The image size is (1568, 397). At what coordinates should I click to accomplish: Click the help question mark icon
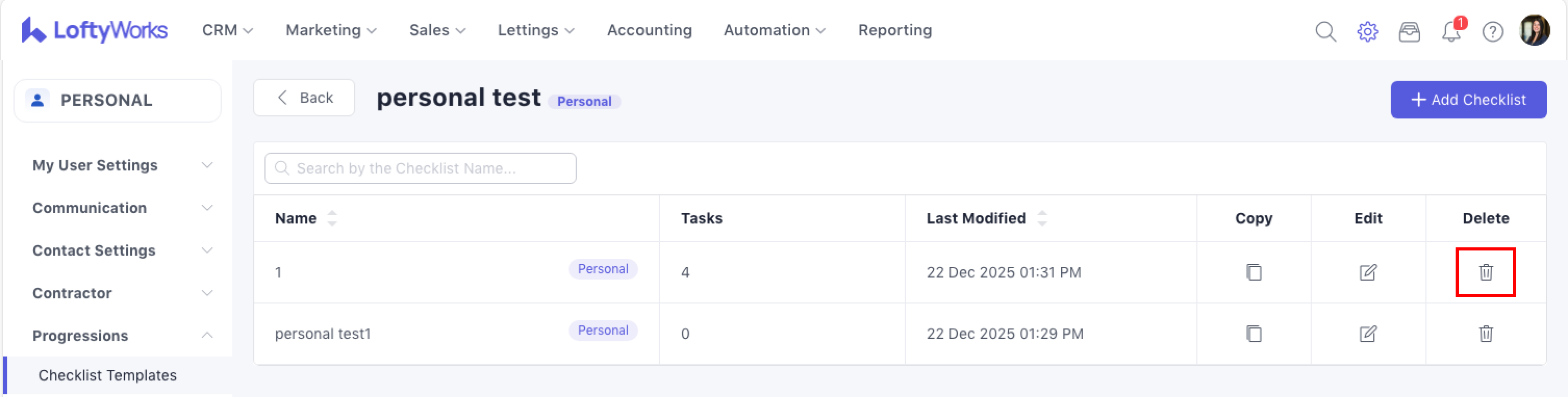[x=1493, y=31]
